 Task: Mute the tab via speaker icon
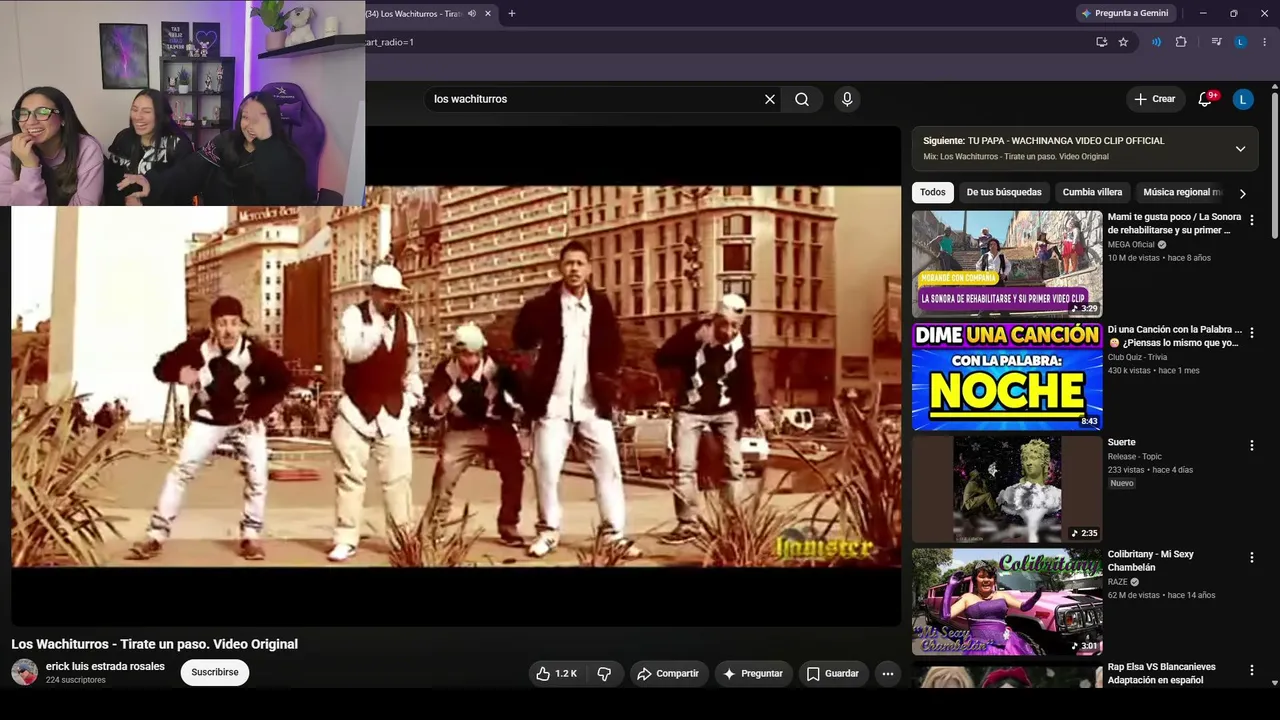(x=471, y=13)
